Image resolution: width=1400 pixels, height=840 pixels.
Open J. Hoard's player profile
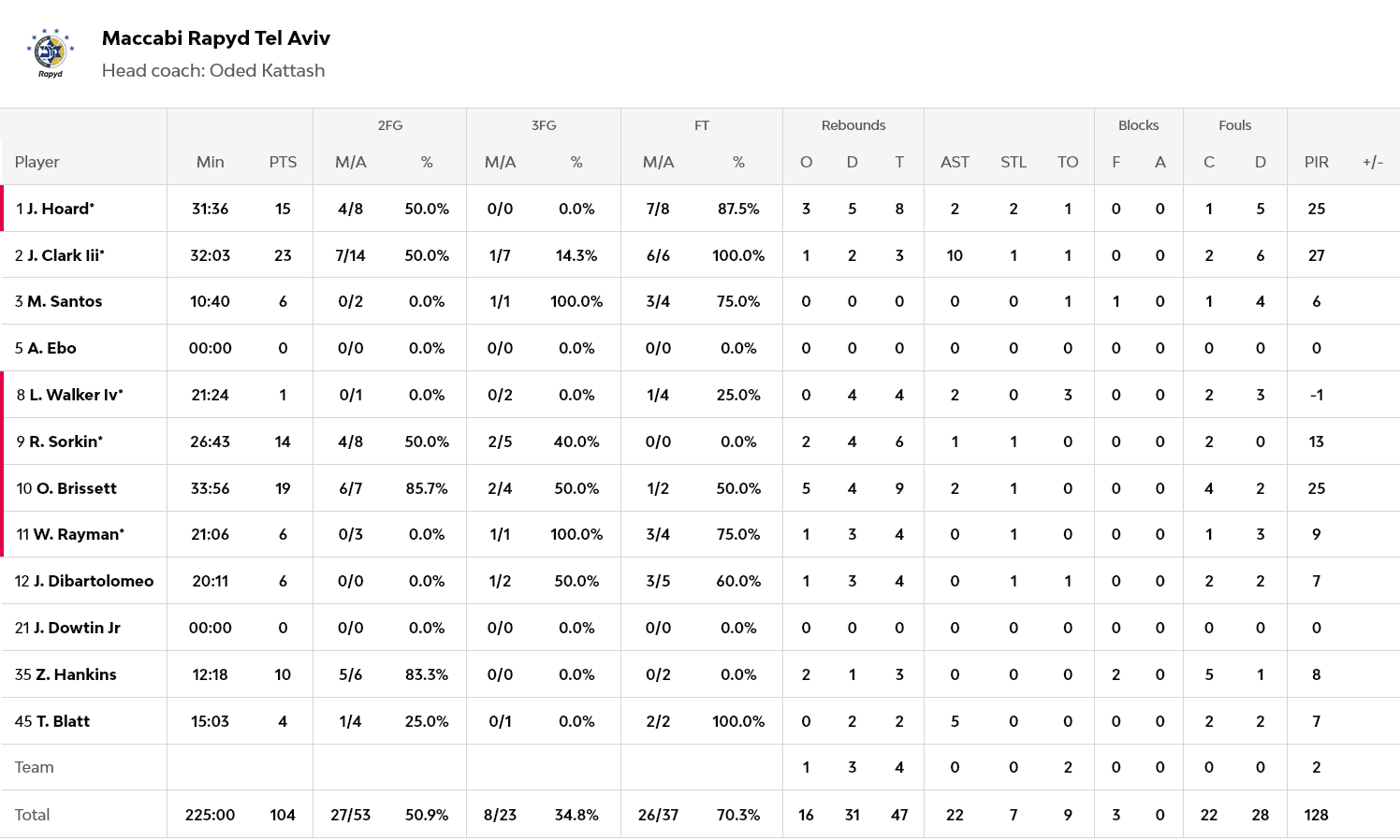tap(60, 209)
